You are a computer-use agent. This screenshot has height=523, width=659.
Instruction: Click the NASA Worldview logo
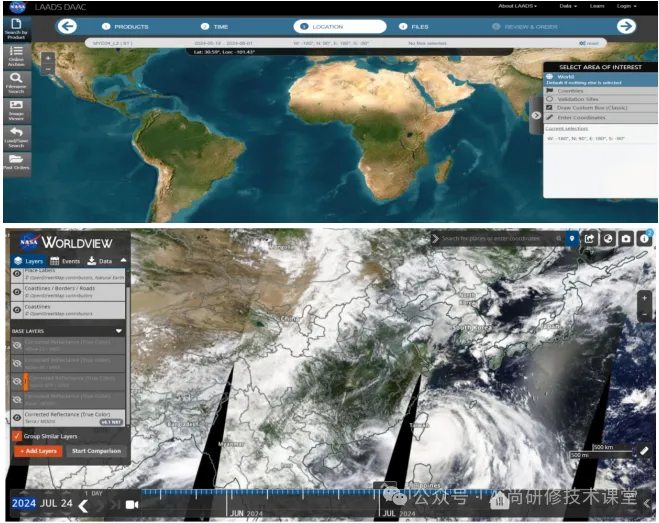(x=66, y=242)
